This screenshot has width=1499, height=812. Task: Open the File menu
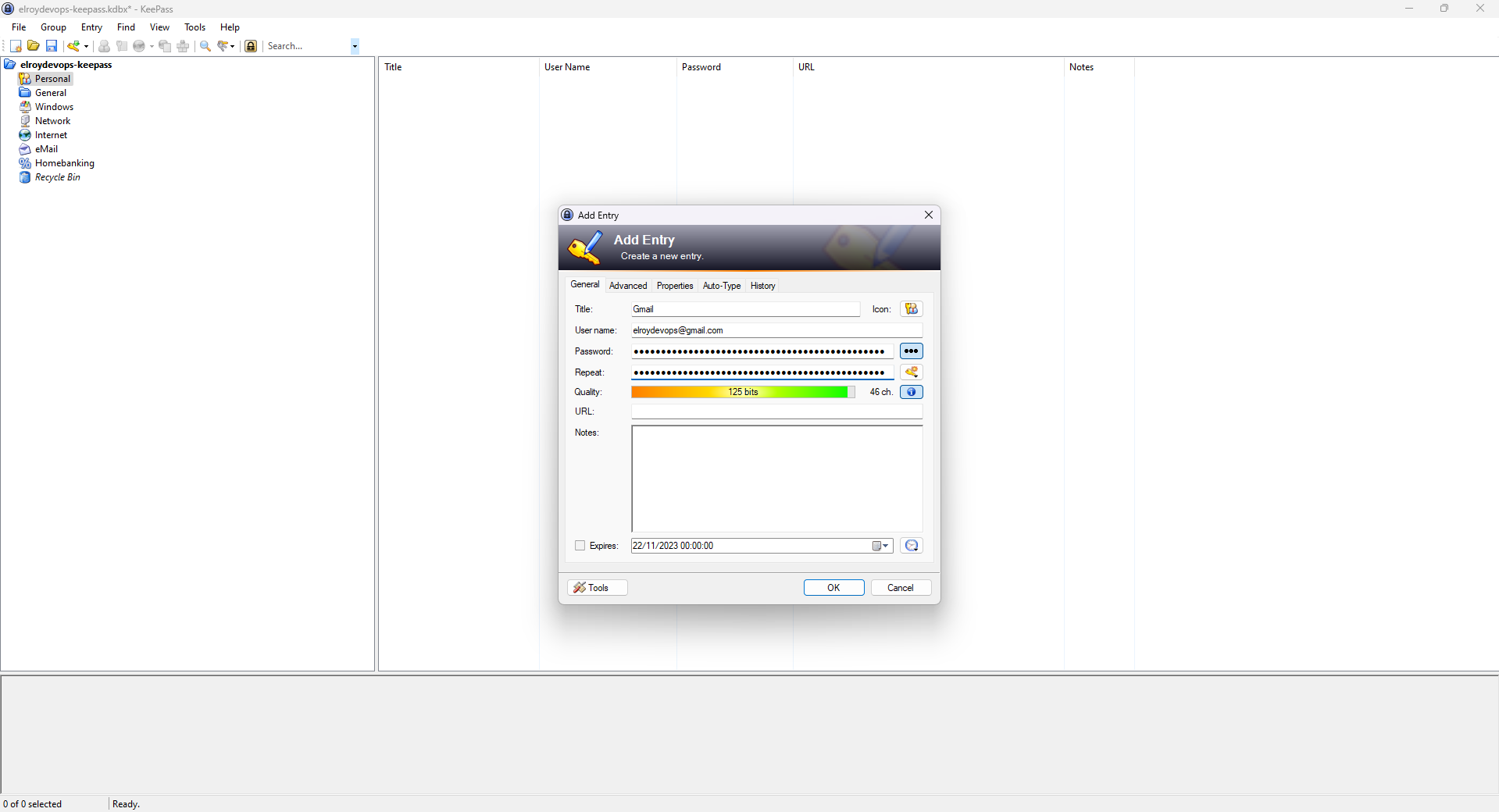[x=19, y=27]
